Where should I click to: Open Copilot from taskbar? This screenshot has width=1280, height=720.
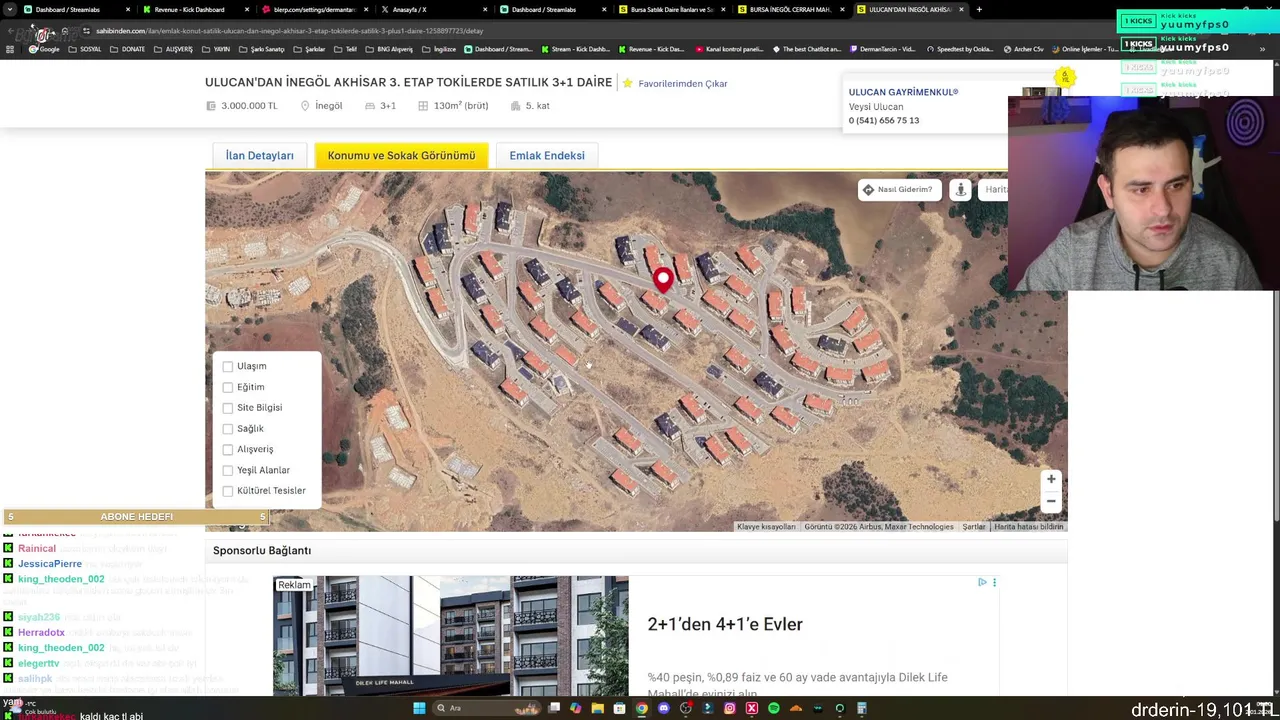pos(575,708)
